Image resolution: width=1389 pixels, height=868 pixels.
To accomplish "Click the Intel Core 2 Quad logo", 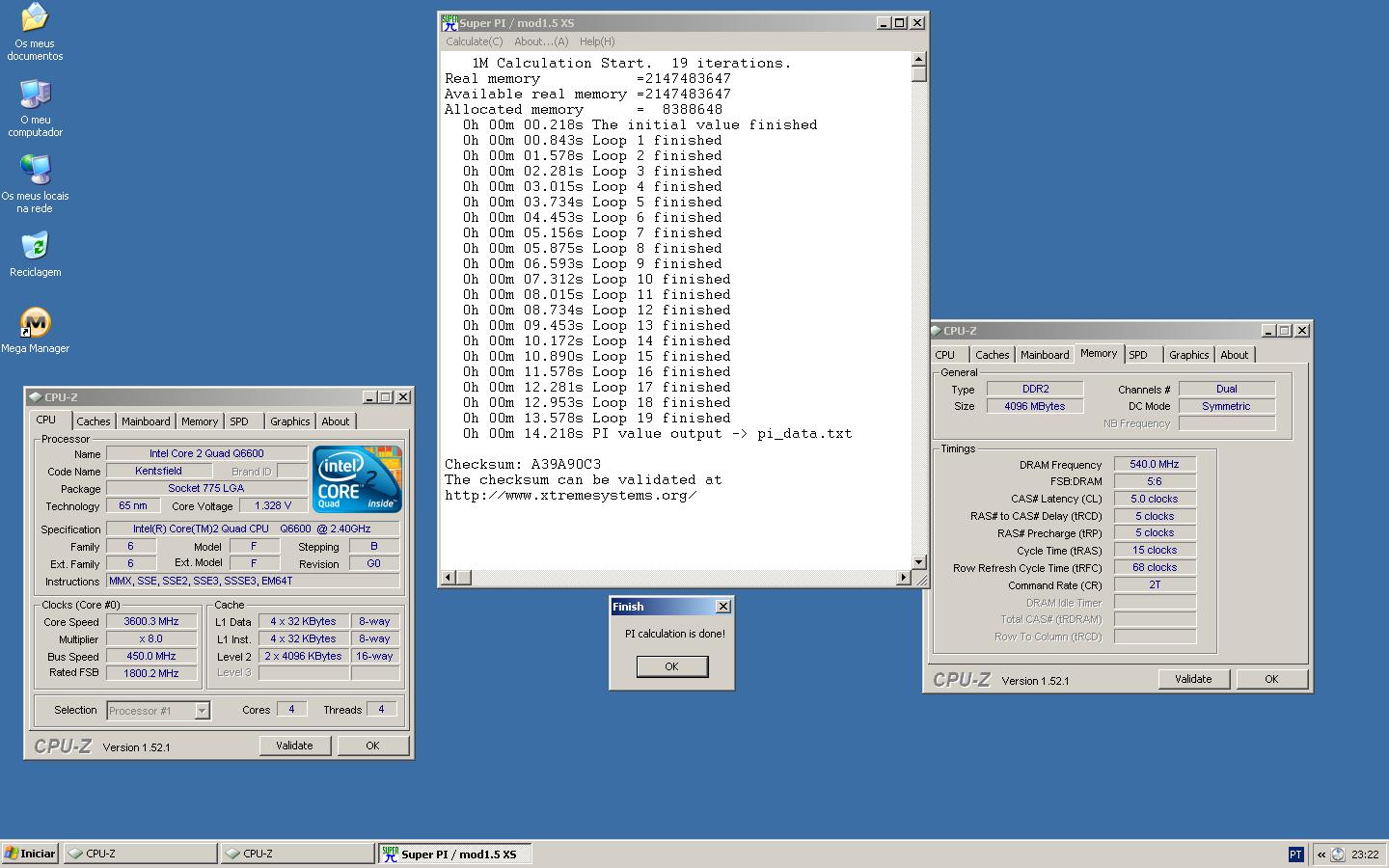I will (x=357, y=479).
